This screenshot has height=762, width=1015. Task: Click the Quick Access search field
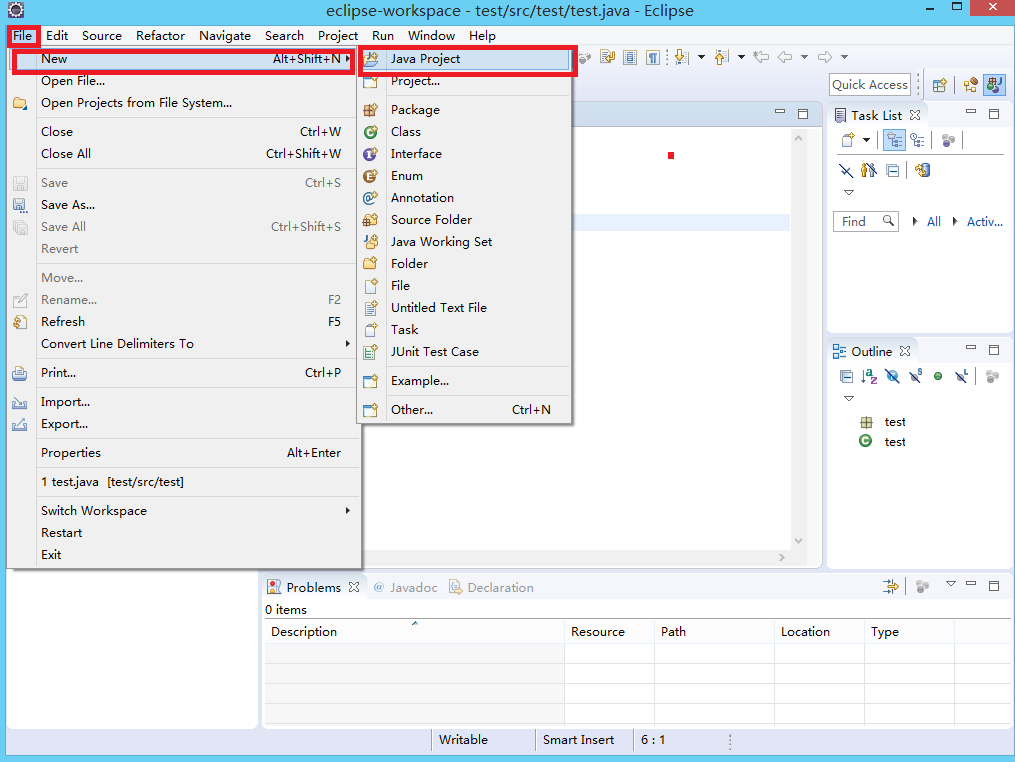(870, 85)
